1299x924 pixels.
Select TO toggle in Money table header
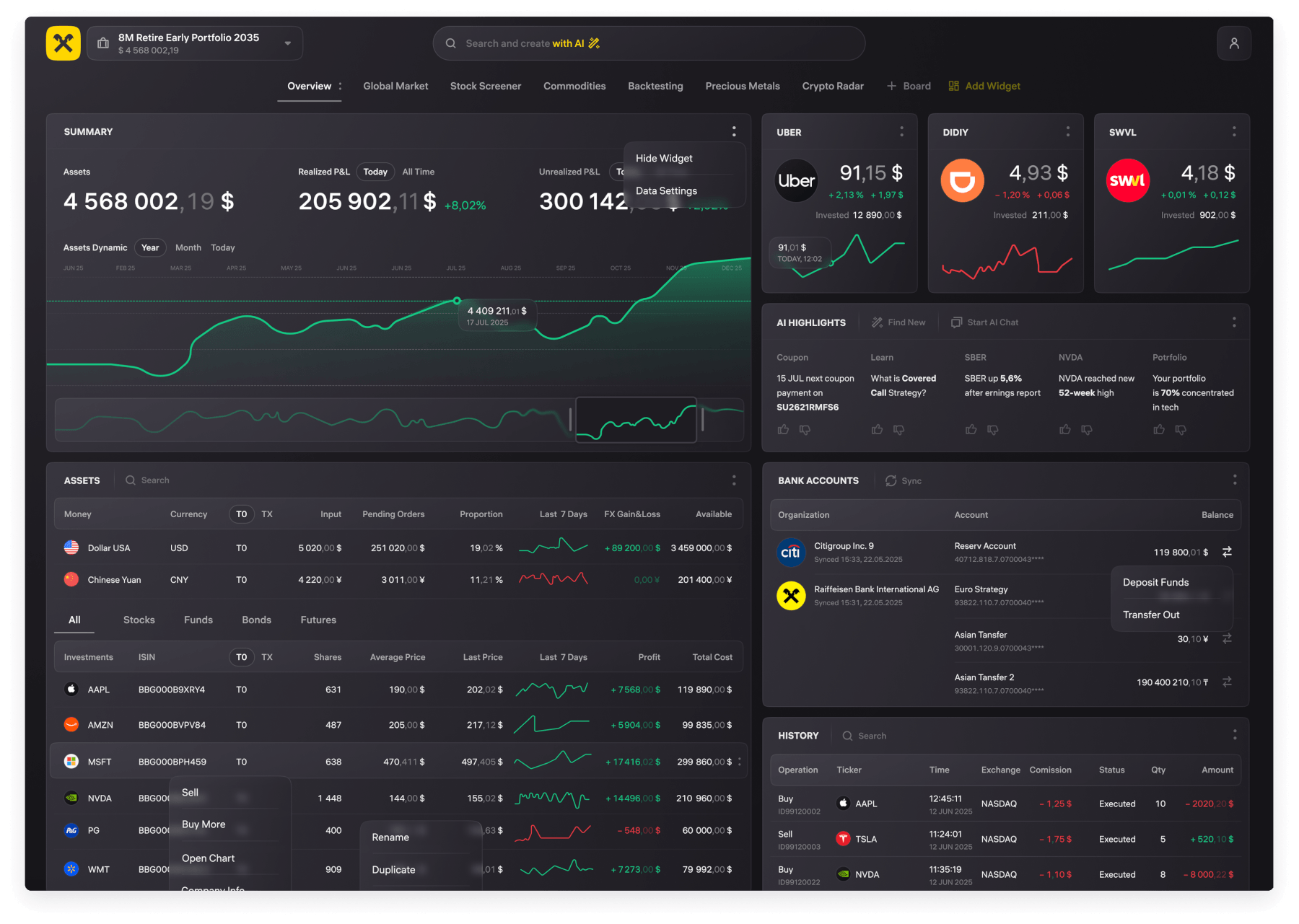[241, 514]
